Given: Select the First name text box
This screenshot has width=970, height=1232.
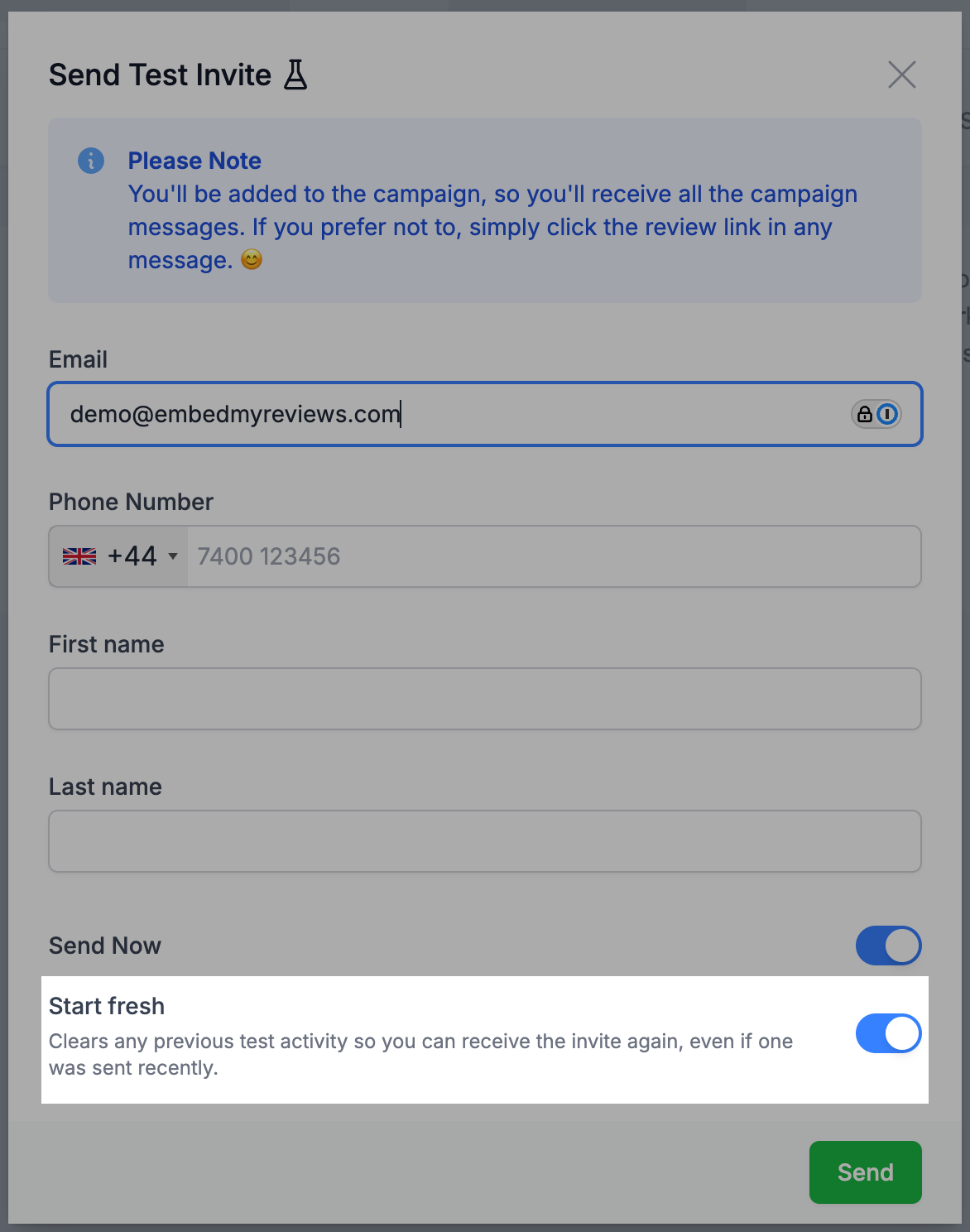Looking at the screenshot, I should pos(485,699).
